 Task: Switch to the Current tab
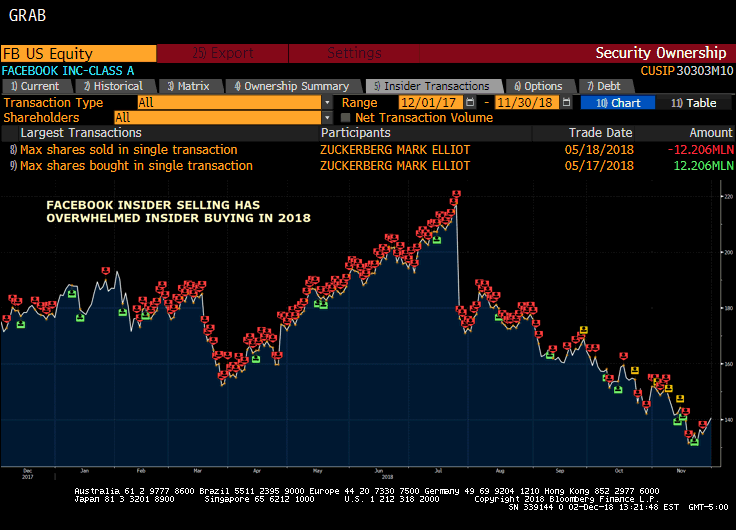point(36,86)
